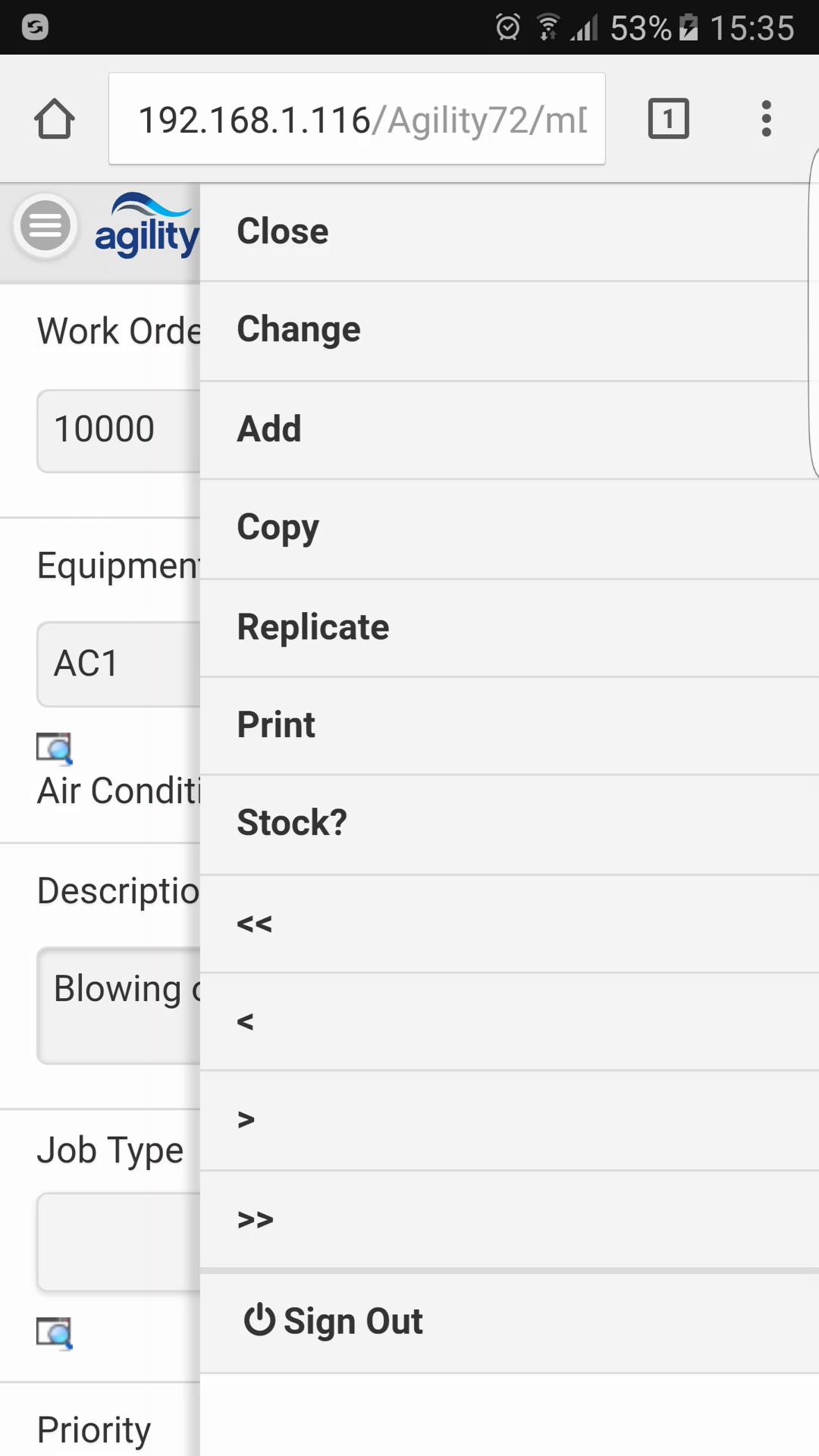Open the browser tab switcher

point(668,119)
